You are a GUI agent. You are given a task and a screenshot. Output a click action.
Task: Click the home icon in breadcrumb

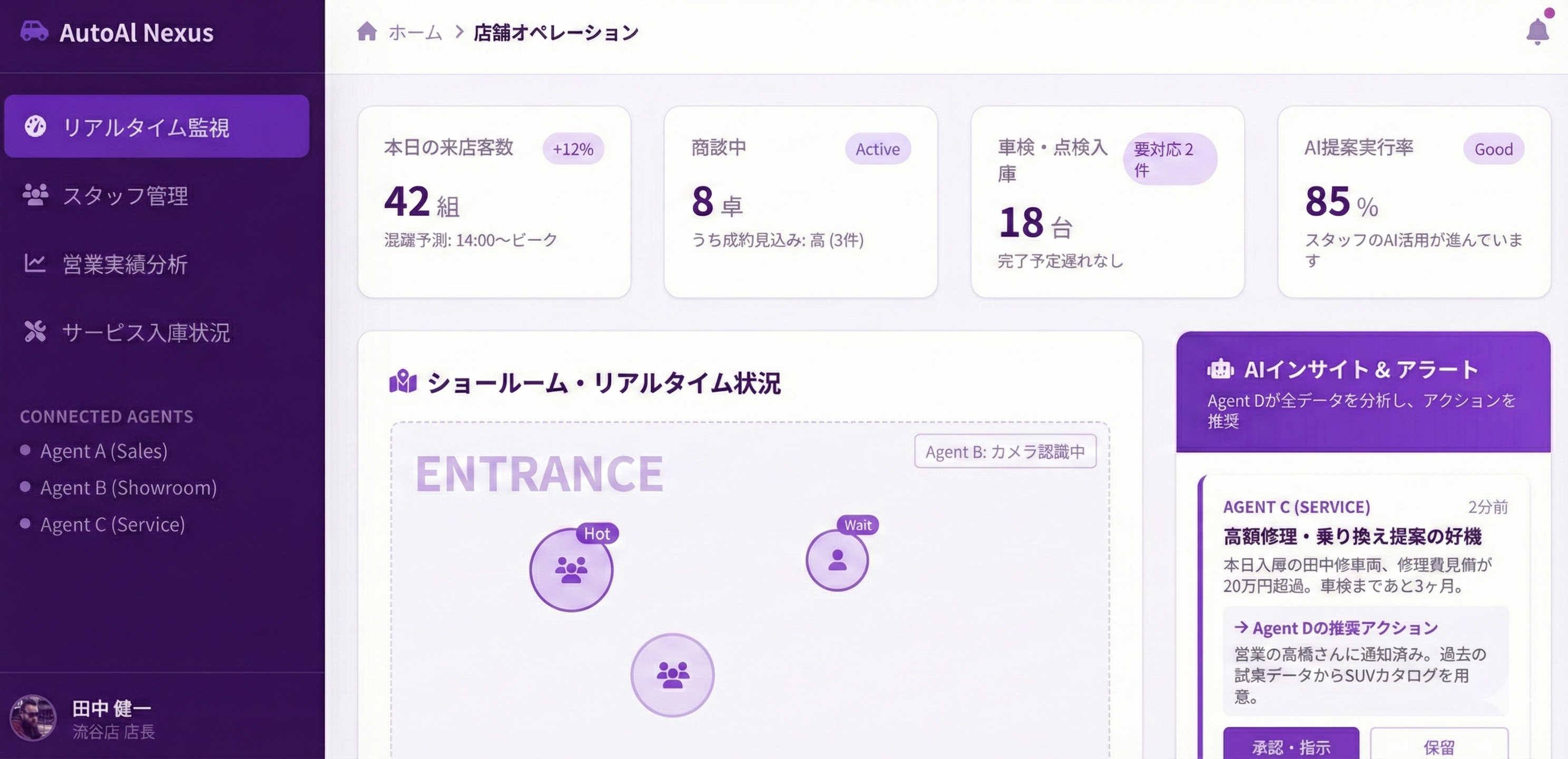pos(366,31)
